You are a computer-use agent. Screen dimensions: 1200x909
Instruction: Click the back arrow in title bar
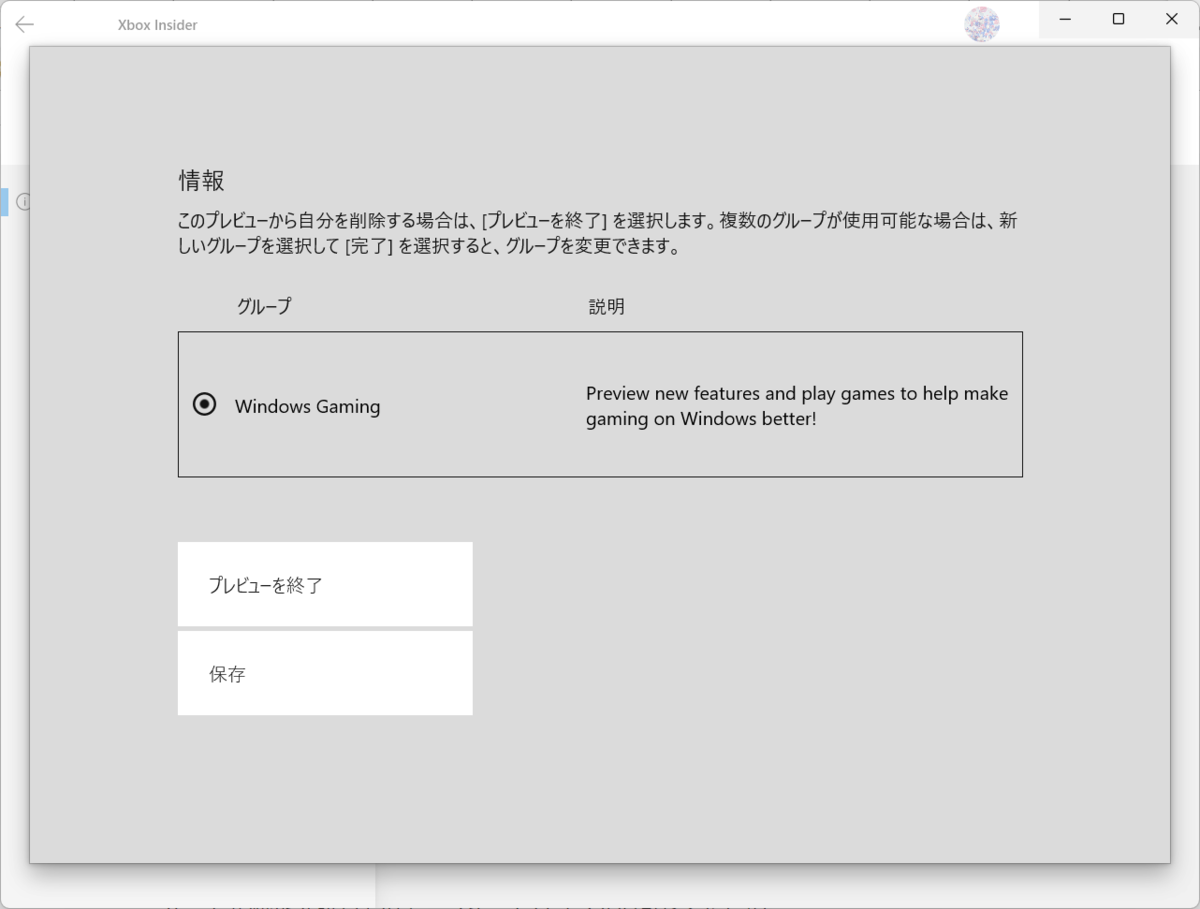click(25, 25)
